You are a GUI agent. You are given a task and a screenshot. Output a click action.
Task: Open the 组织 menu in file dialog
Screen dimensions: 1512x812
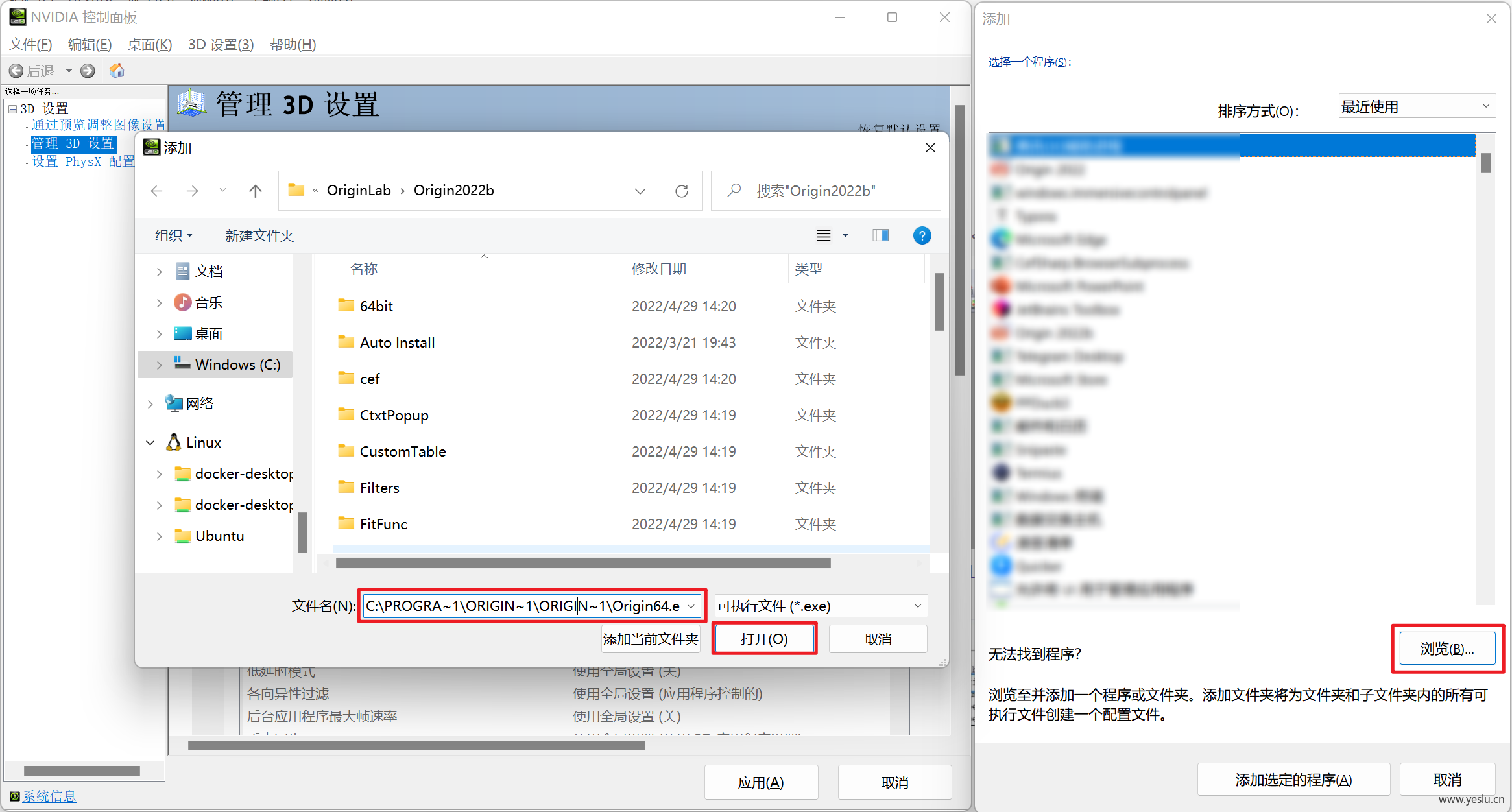(x=174, y=235)
